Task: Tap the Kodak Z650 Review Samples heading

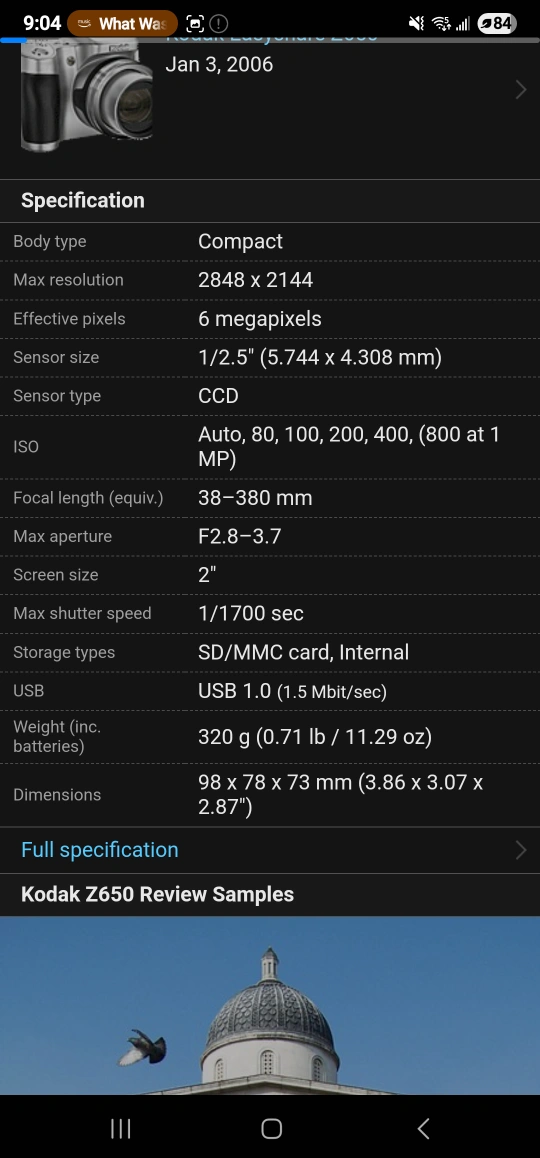Action: (157, 894)
